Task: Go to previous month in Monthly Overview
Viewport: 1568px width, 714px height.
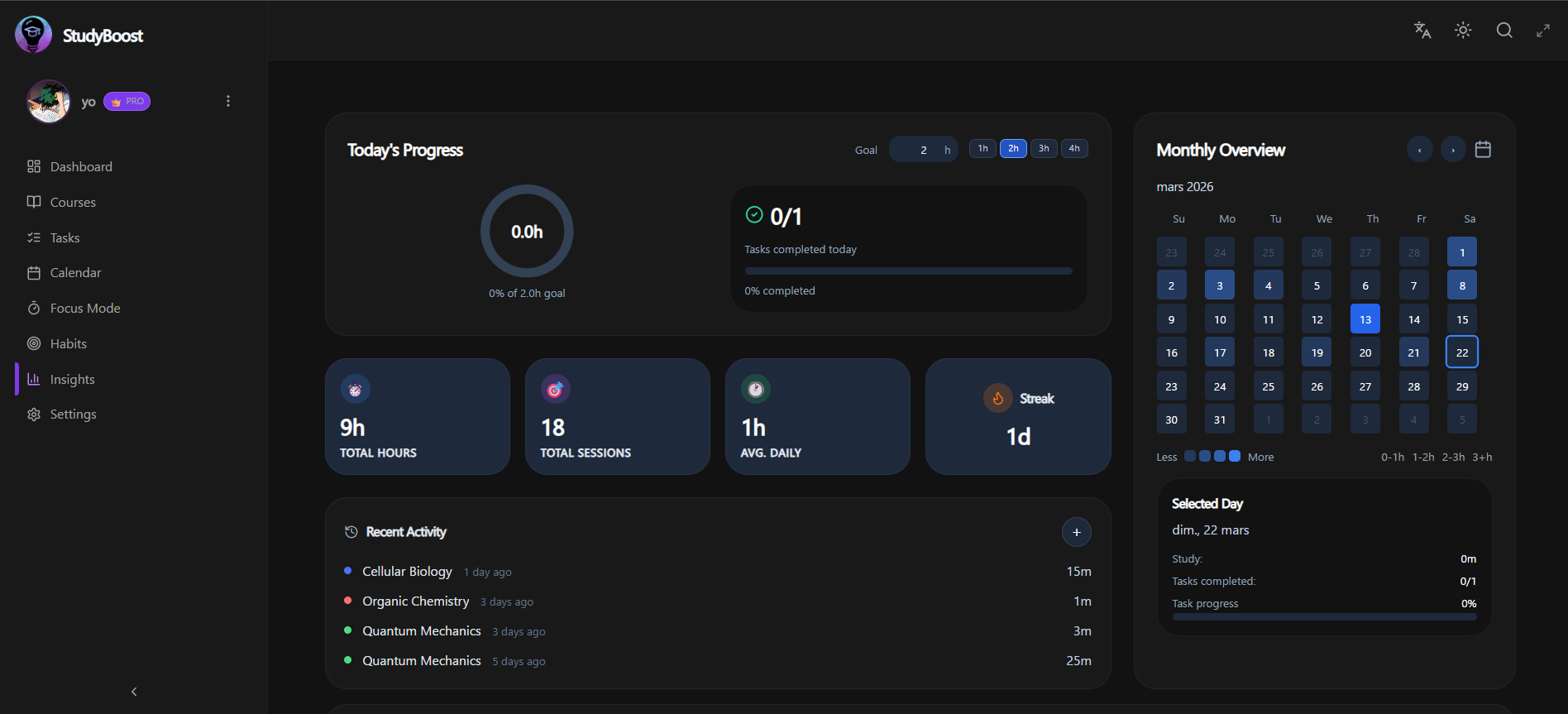Action: [x=1419, y=150]
